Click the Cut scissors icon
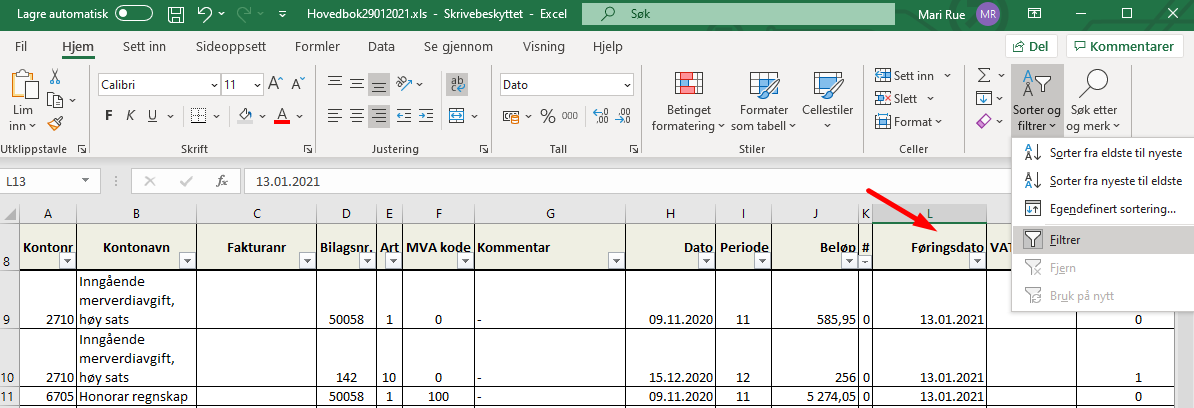1194x408 pixels. coord(55,77)
